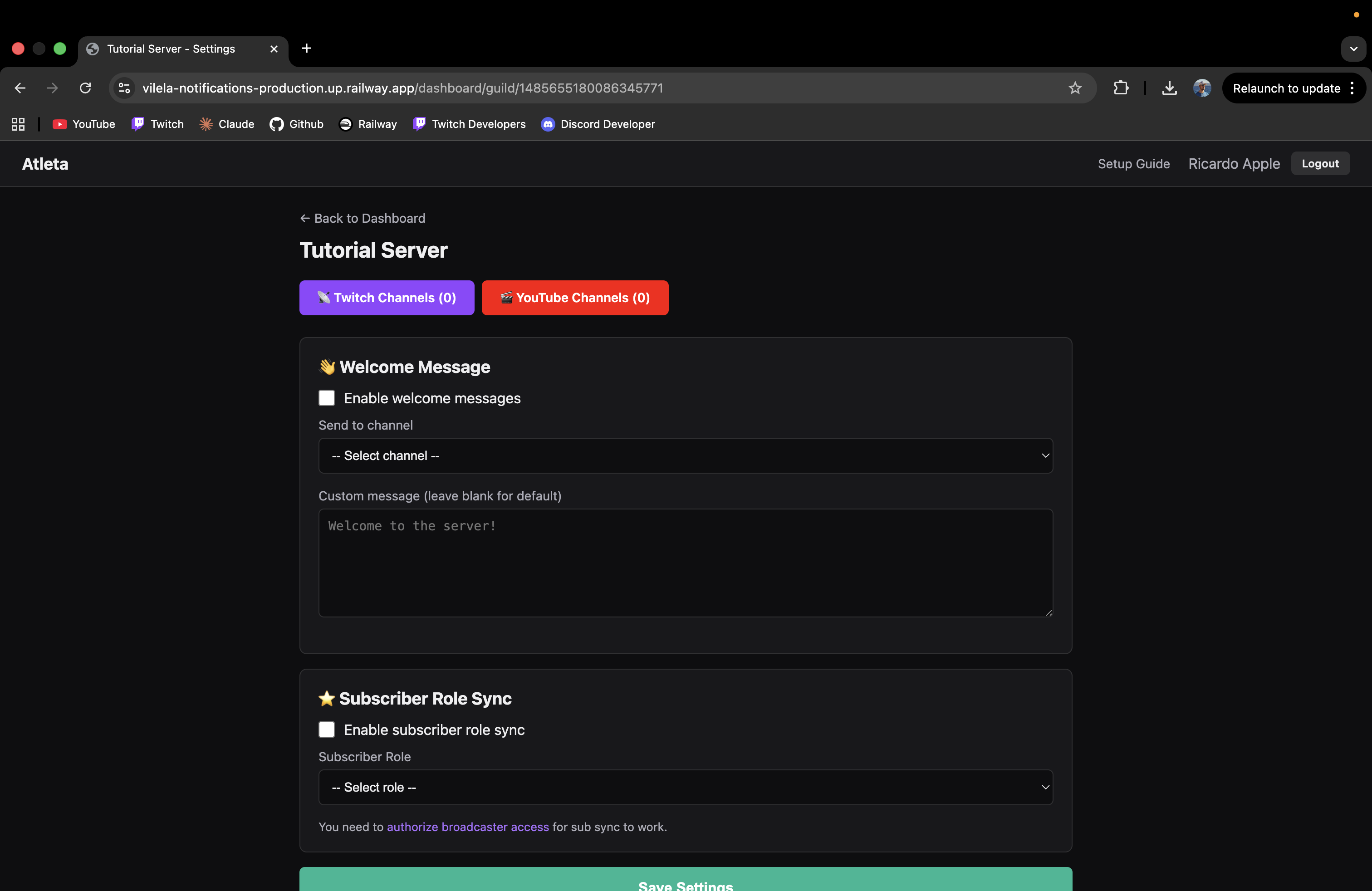The height and width of the screenshot is (891, 1372).
Task: Enable subscriber role sync
Action: point(326,729)
